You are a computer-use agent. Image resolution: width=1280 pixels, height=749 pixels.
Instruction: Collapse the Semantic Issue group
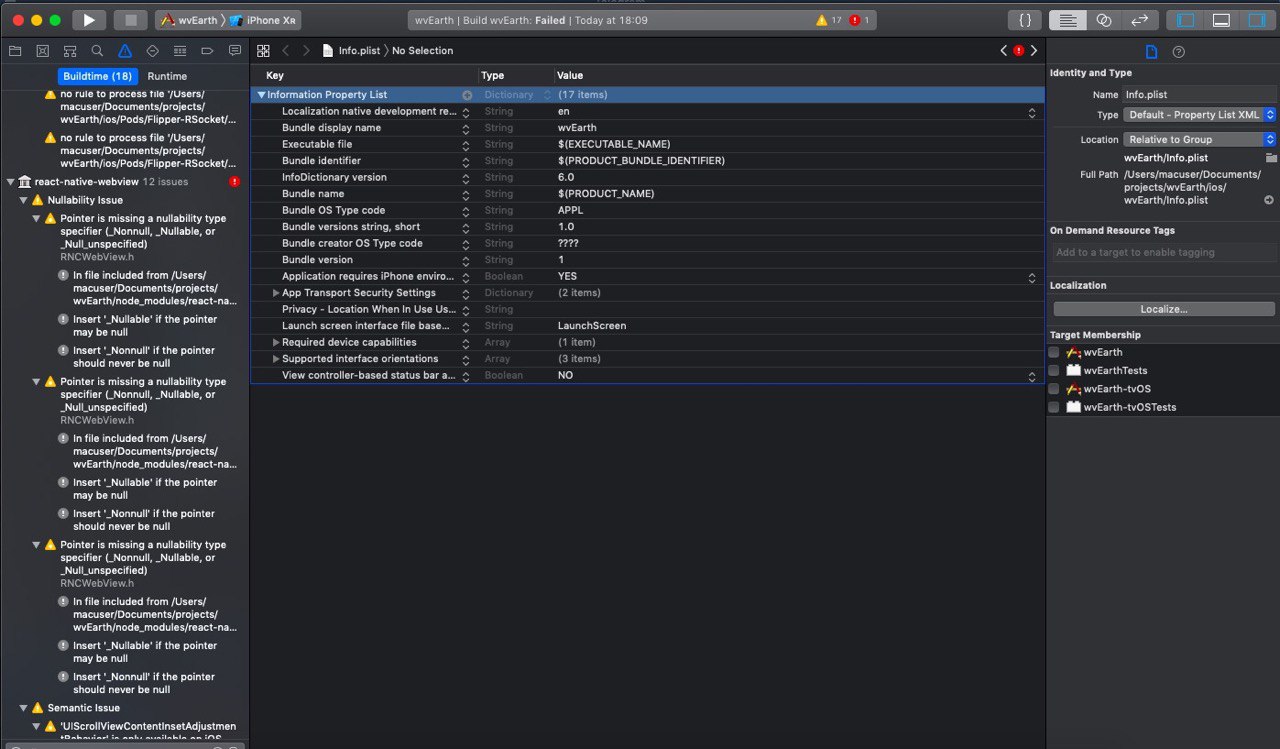coord(24,708)
